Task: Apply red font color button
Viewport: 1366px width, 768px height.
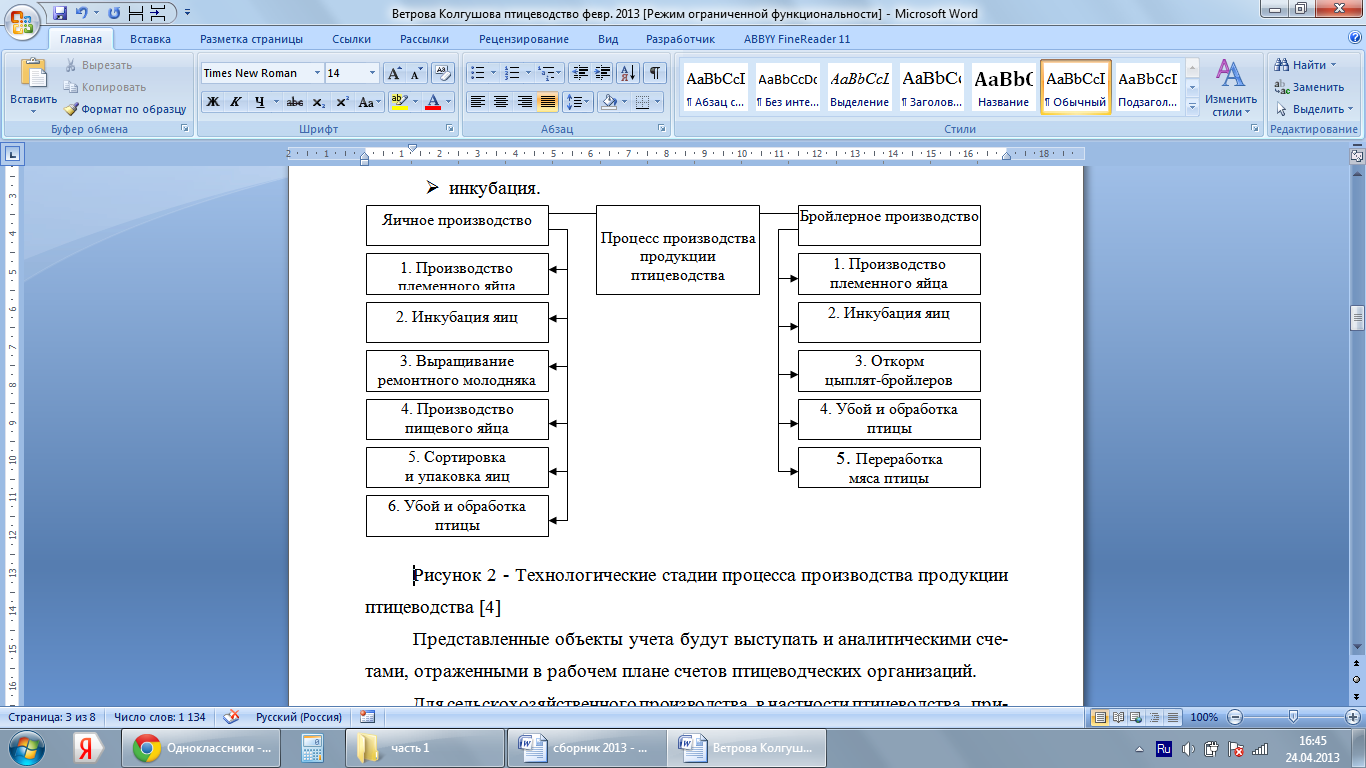Action: (x=433, y=102)
